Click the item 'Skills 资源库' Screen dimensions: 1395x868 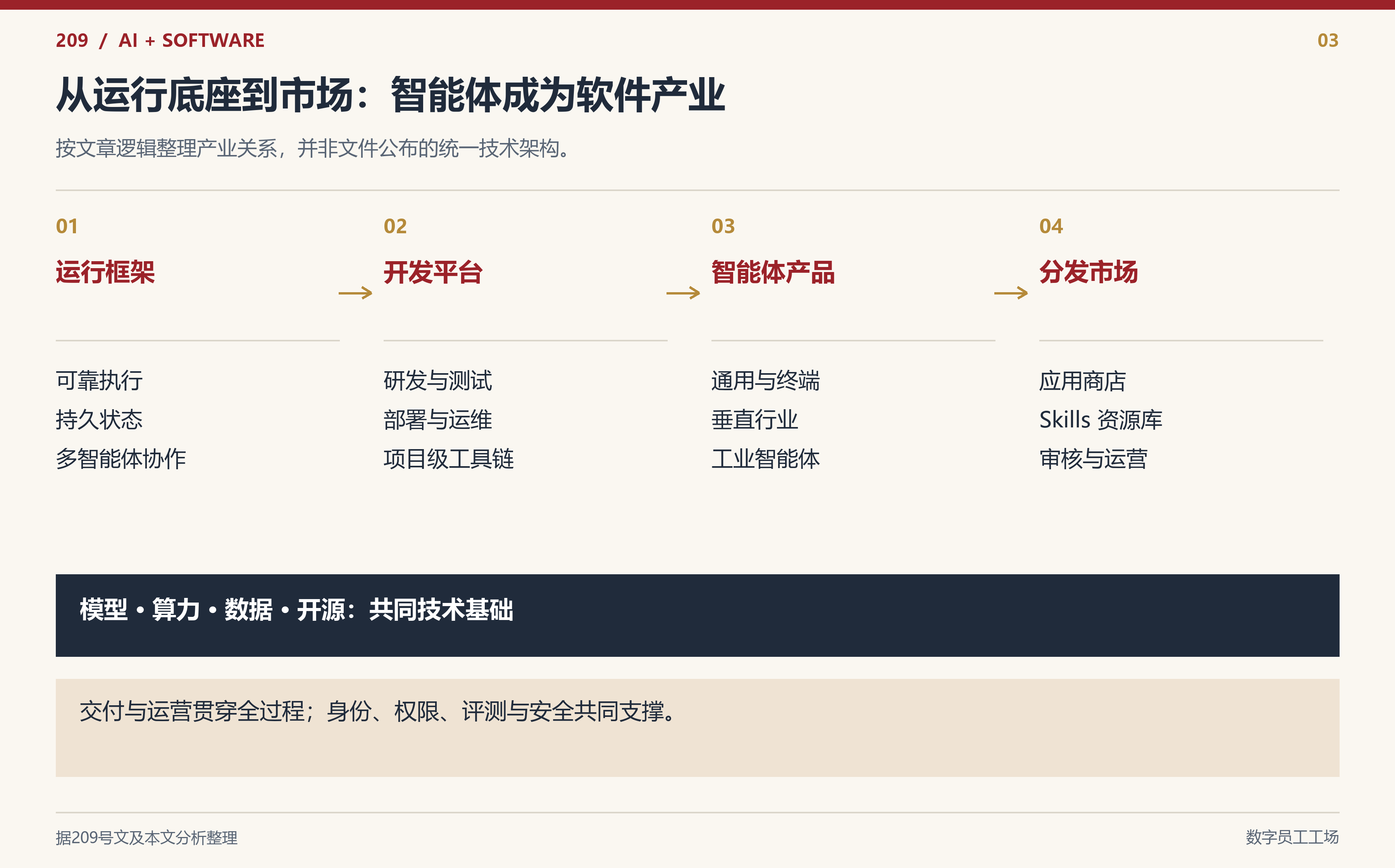(x=1101, y=420)
